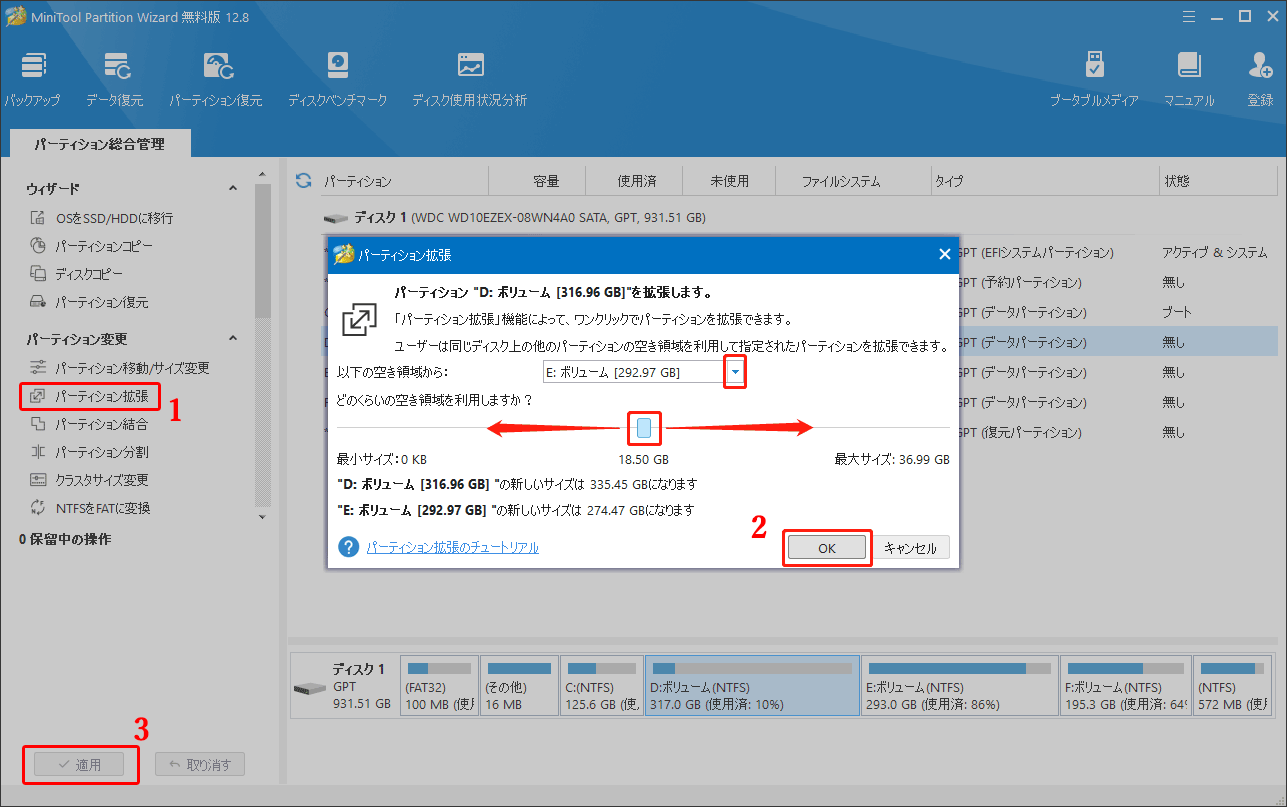Open the マニュアル manual

pyautogui.click(x=1189, y=78)
